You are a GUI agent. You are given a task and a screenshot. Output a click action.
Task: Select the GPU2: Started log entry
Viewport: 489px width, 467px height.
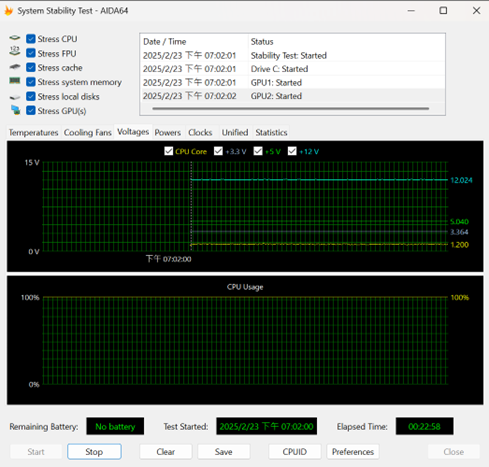tap(292, 96)
